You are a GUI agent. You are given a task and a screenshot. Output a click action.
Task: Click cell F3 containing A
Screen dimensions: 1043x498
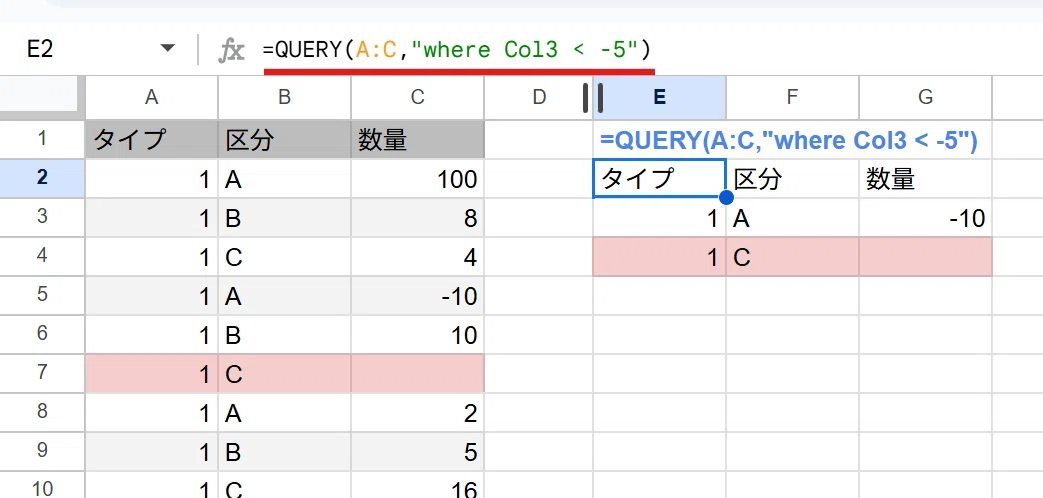(x=792, y=217)
